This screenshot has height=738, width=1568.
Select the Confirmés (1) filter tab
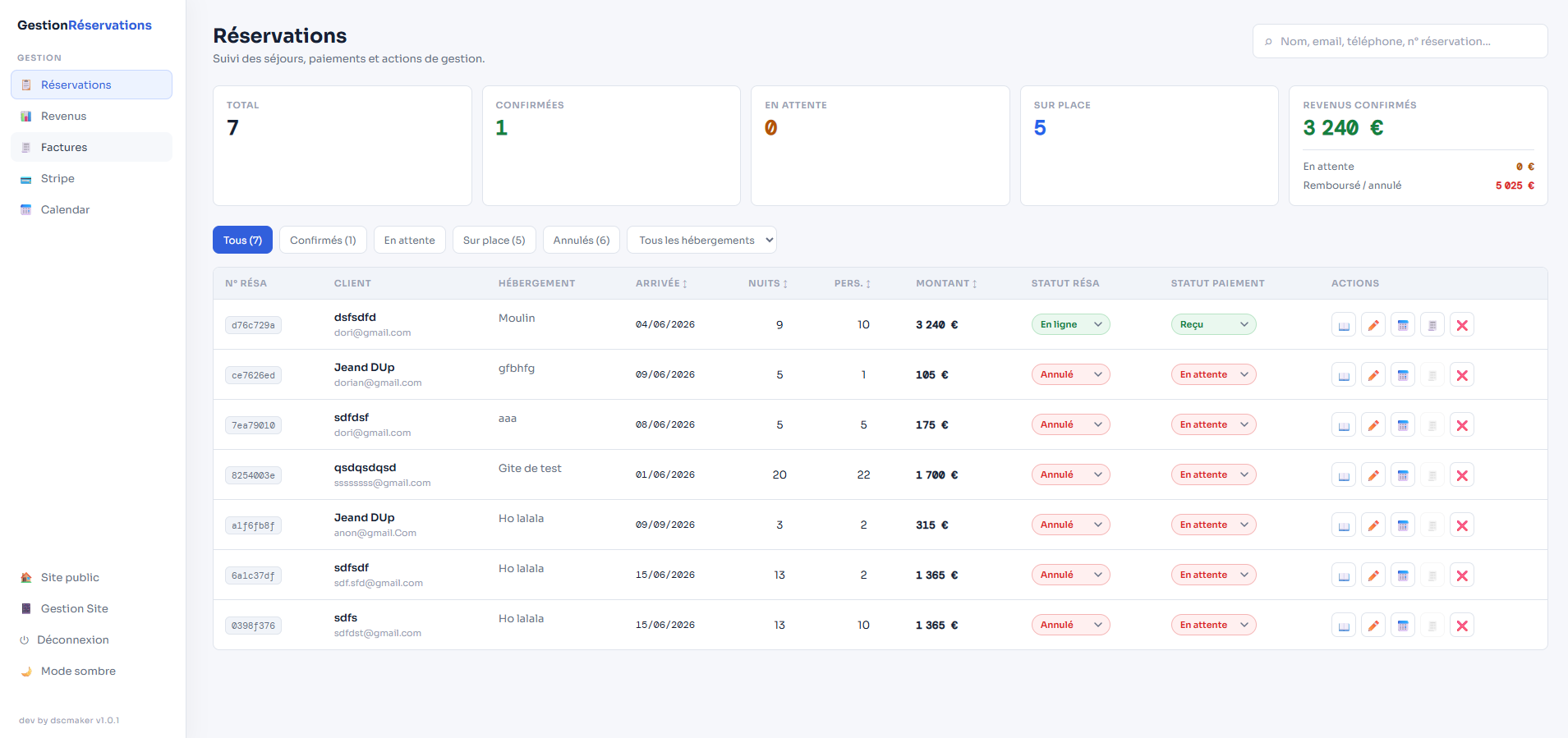(323, 240)
